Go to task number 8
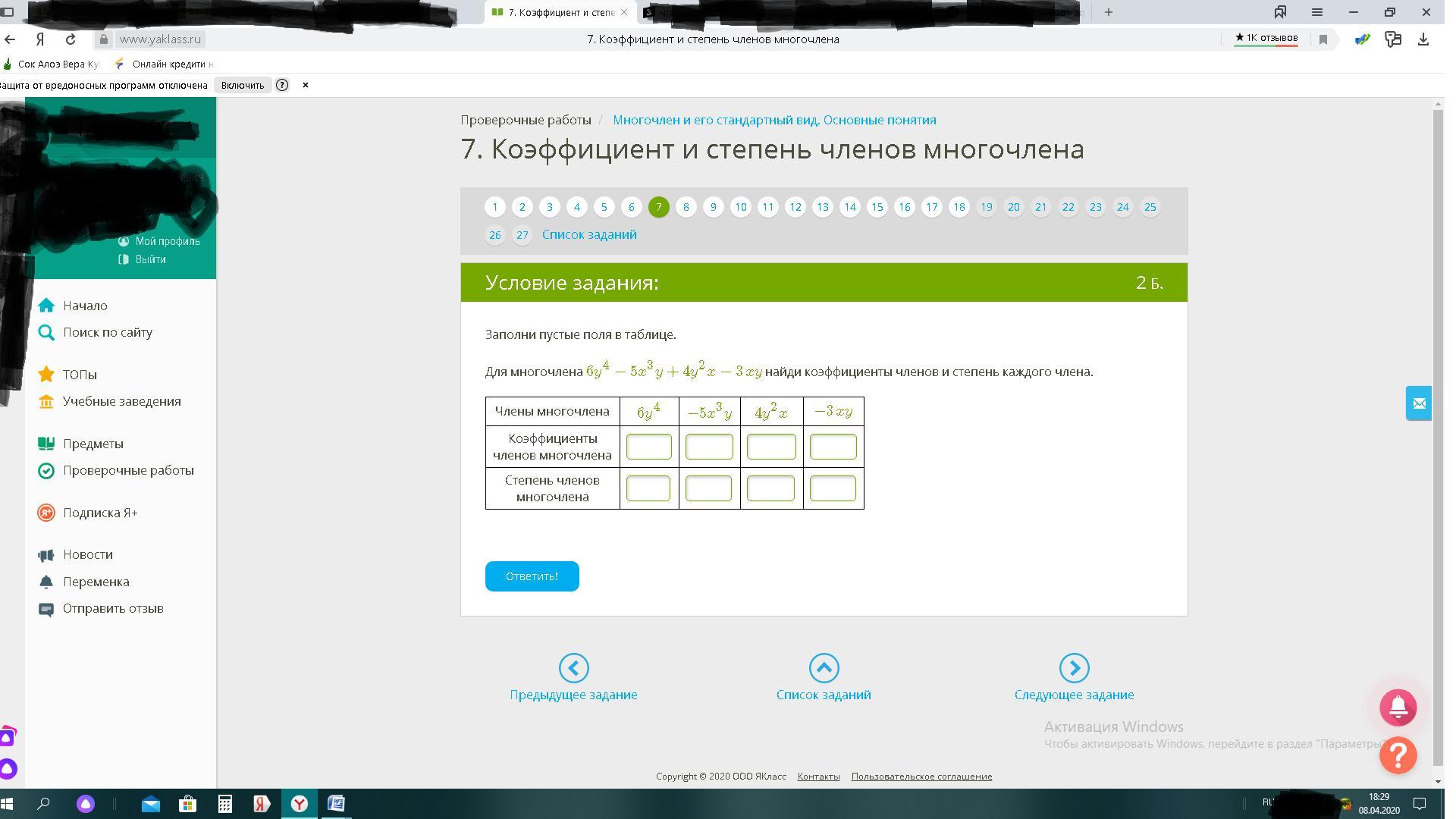The image size is (1456, 819). click(686, 207)
